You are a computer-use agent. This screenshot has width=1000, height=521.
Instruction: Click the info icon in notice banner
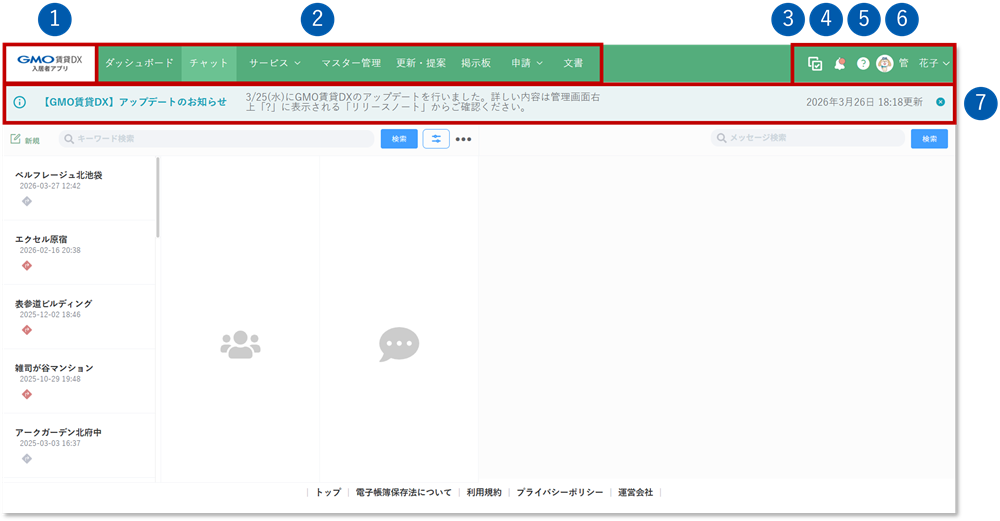[x=20, y=102]
